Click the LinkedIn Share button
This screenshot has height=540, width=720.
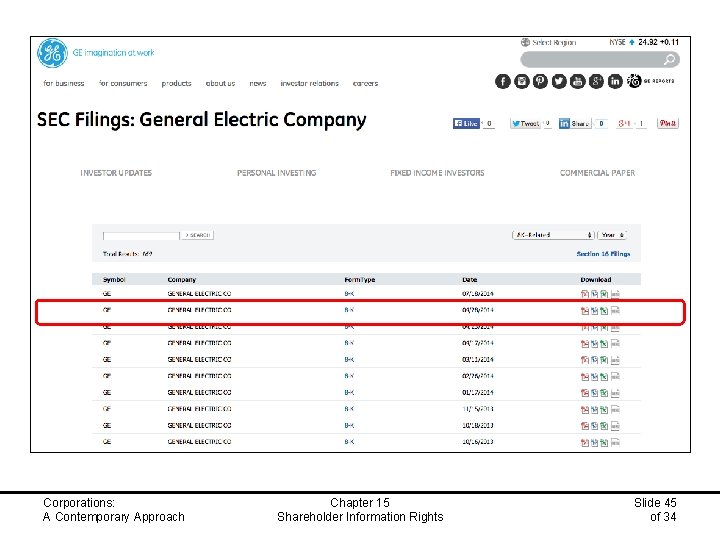[574, 124]
